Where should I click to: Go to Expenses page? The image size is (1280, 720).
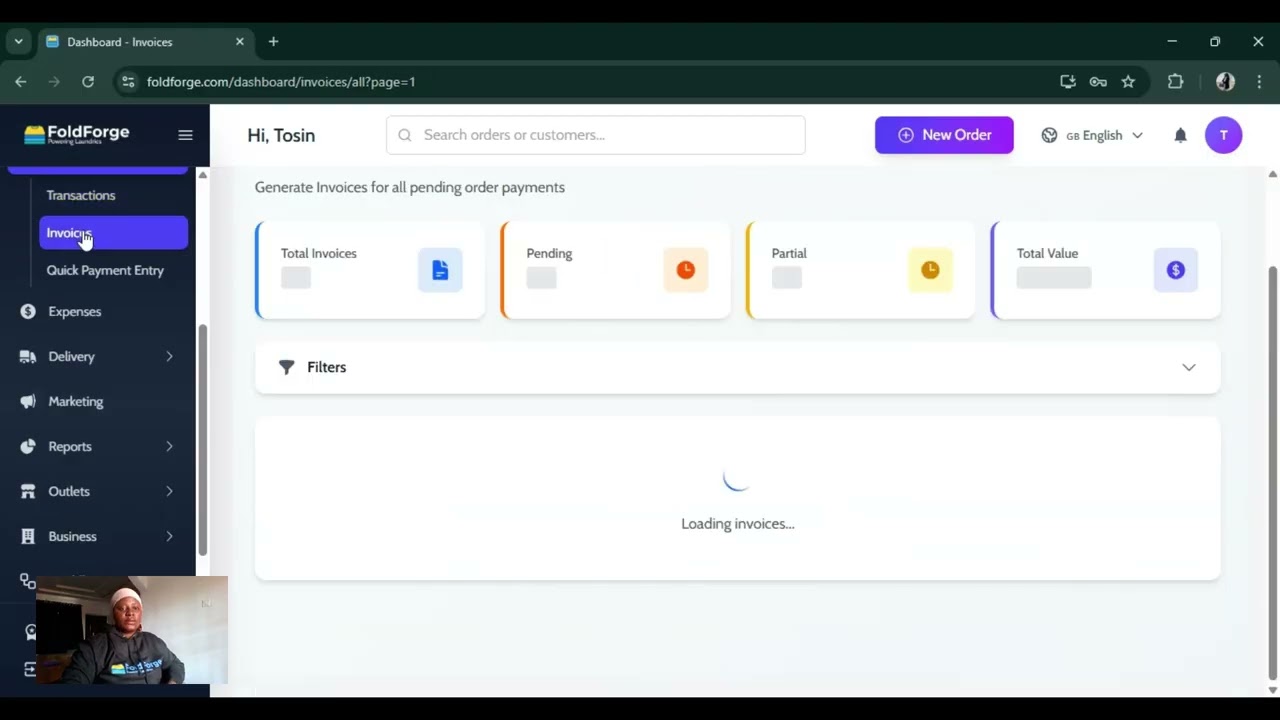(x=75, y=311)
